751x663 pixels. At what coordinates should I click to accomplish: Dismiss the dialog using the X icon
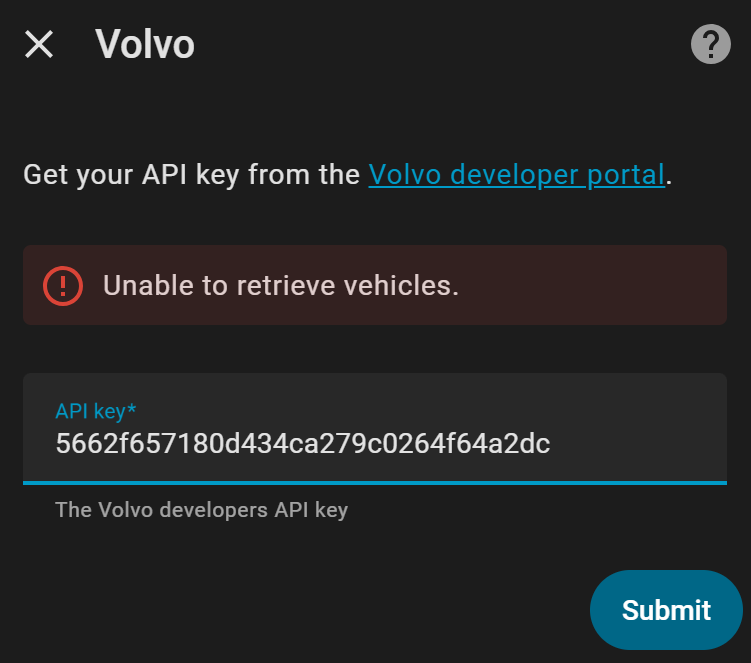tap(39, 44)
